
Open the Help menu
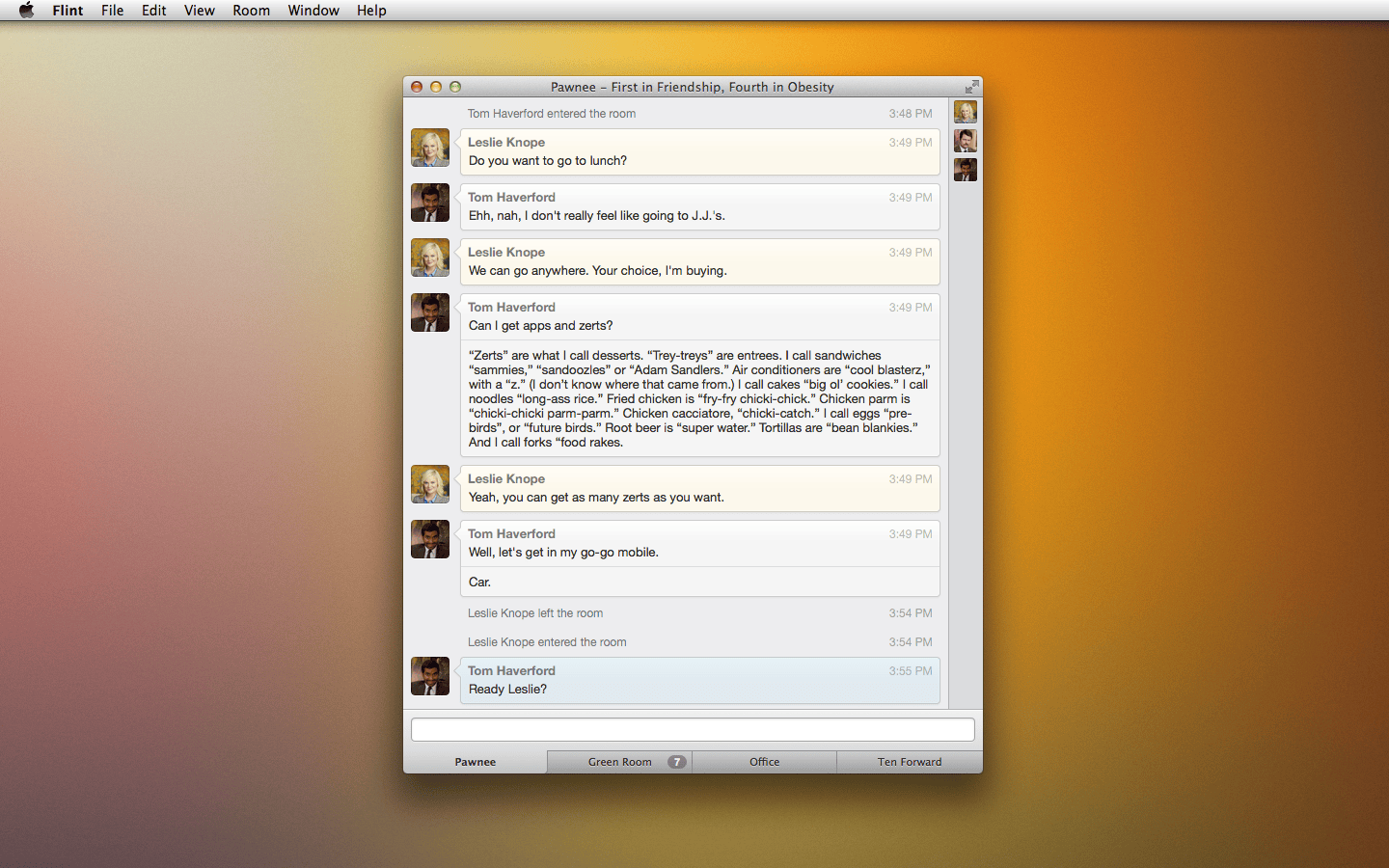coord(371,11)
